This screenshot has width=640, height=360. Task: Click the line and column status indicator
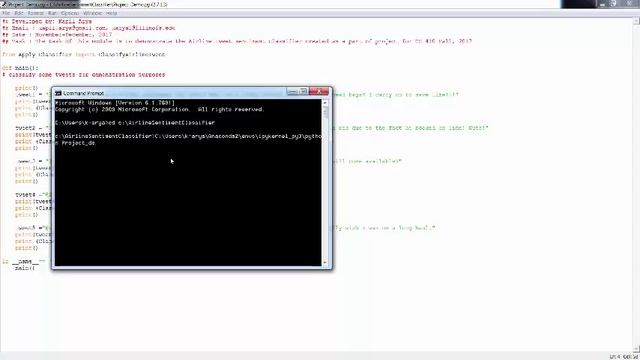tap(624, 357)
